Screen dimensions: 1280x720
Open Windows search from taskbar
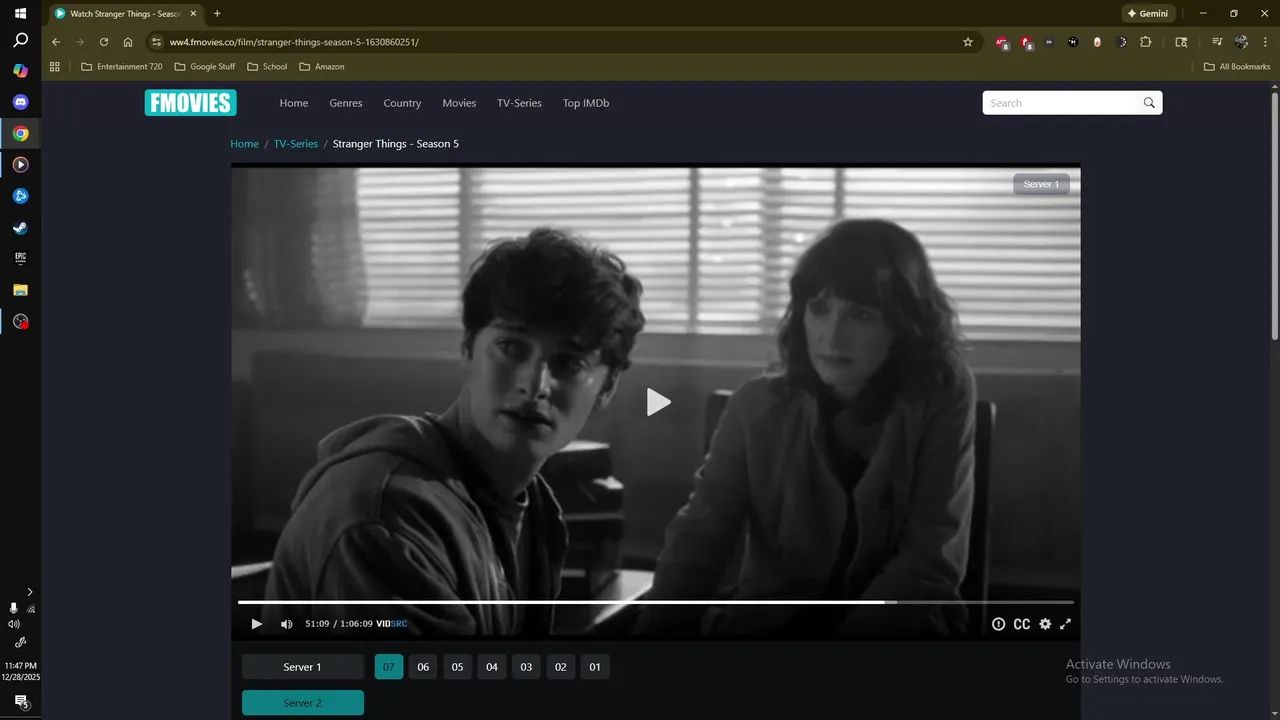[x=20, y=40]
